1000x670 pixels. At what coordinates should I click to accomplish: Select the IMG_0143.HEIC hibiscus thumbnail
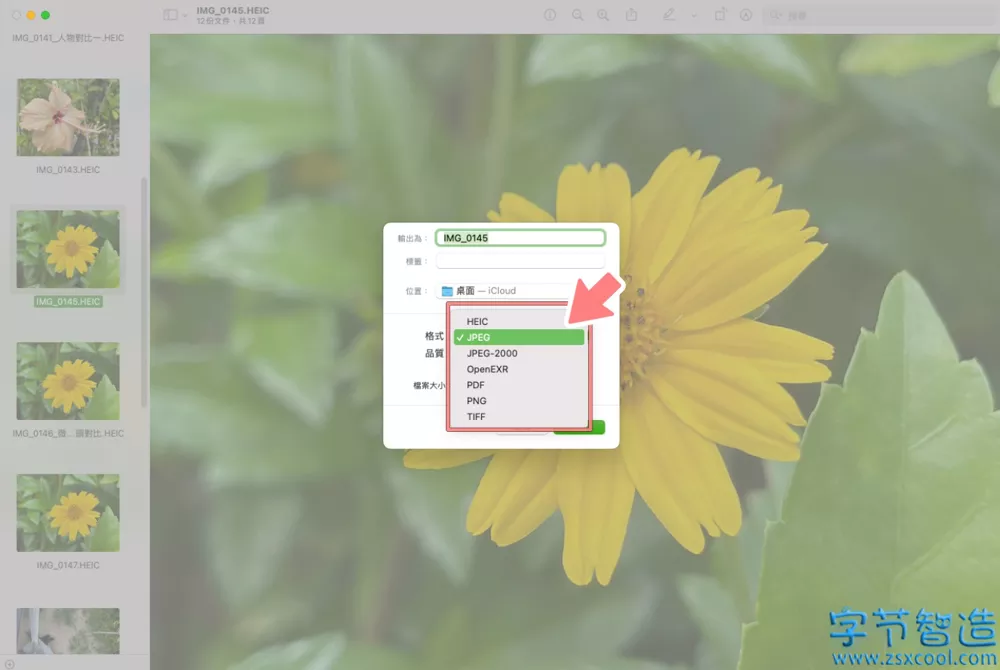click(x=68, y=117)
